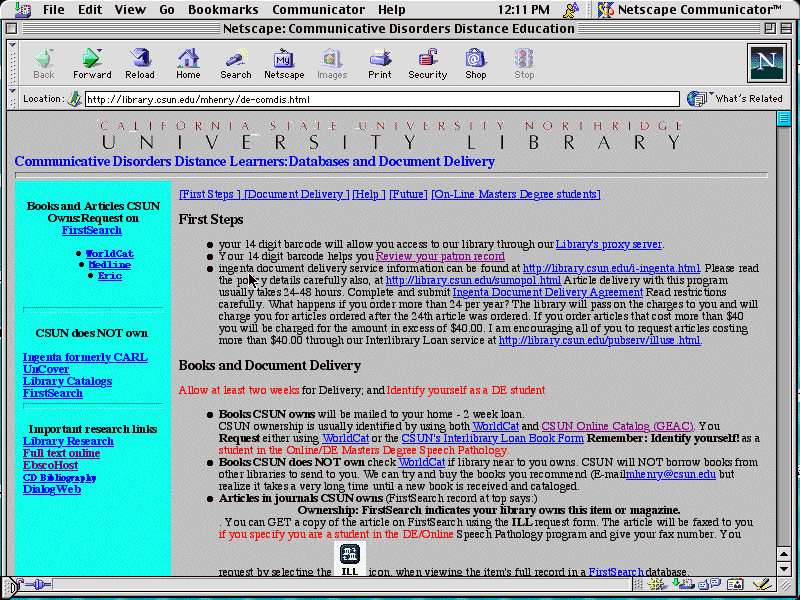Click the mhenry@csun.edu email link

671,474
